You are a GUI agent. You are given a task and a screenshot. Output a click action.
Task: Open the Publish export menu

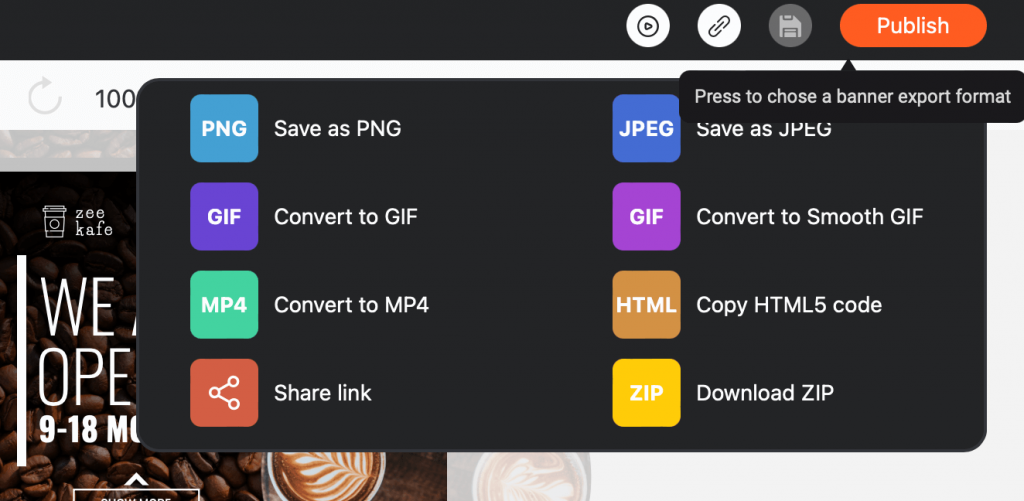pyautogui.click(x=913, y=25)
